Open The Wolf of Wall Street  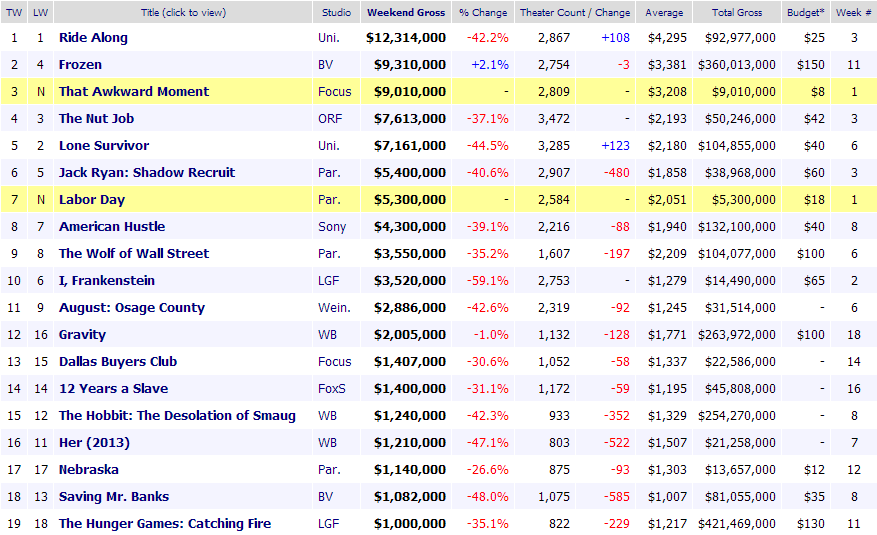click(x=134, y=253)
